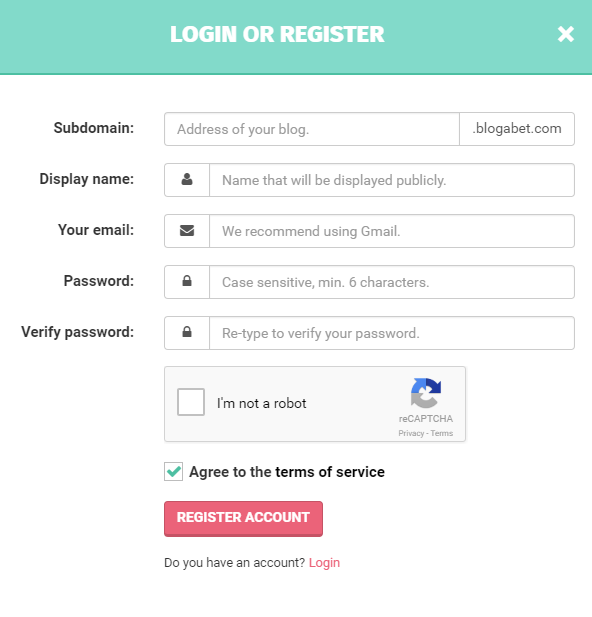
Task: Click the envelope icon beside email field
Action: point(187,231)
